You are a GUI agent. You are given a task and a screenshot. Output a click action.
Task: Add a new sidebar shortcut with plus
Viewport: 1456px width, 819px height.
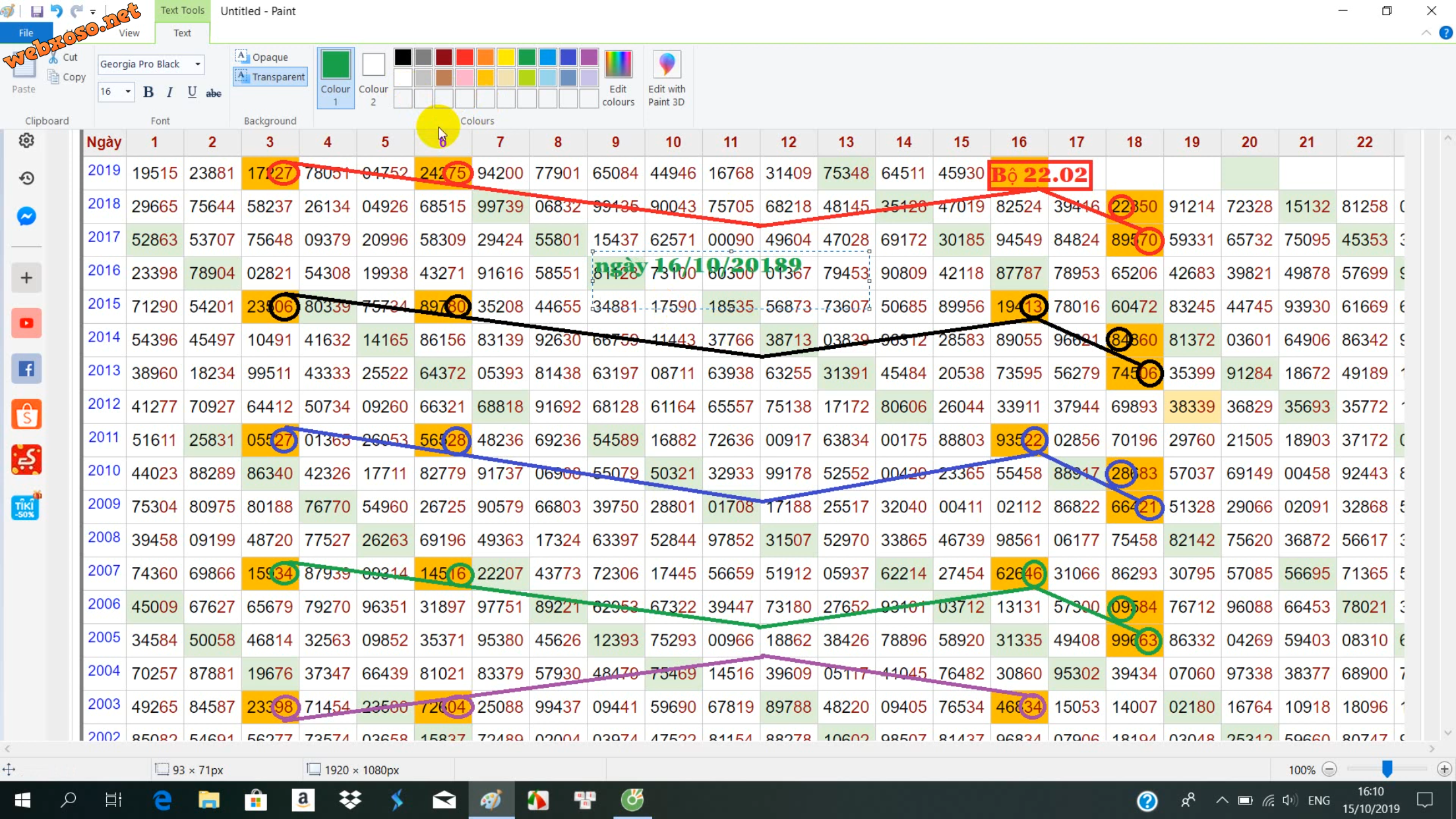pos(26,278)
